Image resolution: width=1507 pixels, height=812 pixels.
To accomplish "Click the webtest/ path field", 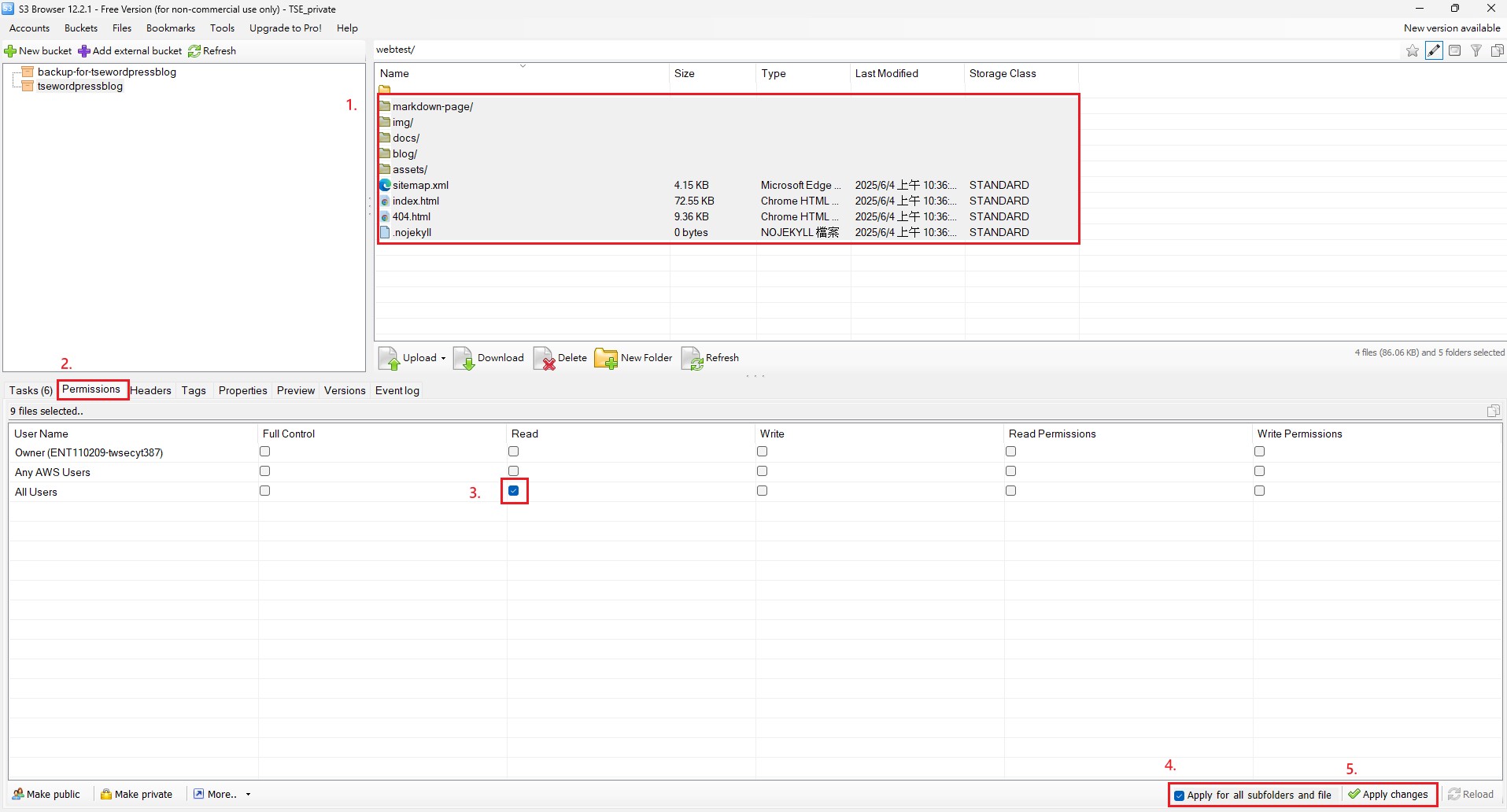I will [885, 50].
